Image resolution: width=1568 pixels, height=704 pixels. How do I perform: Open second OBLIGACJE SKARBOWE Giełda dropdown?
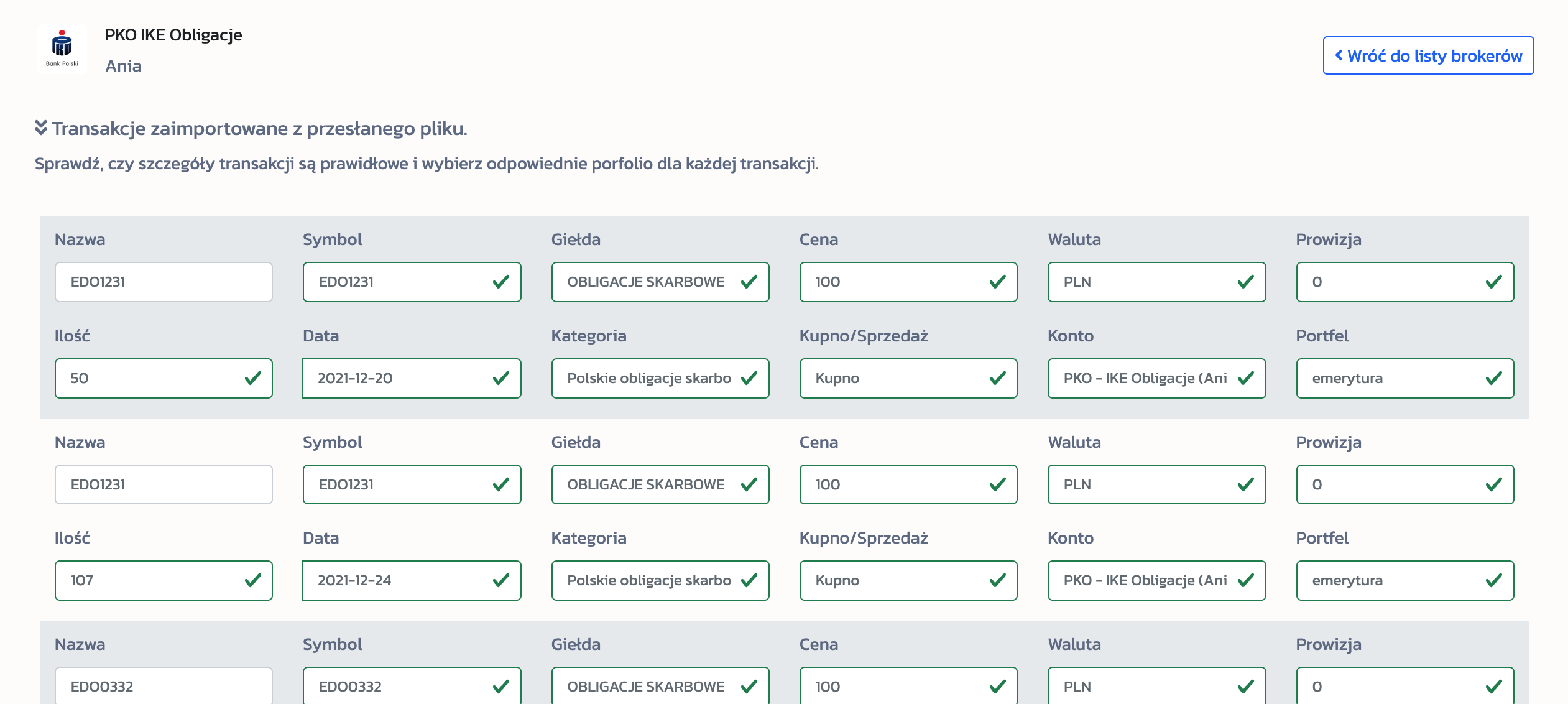660,484
